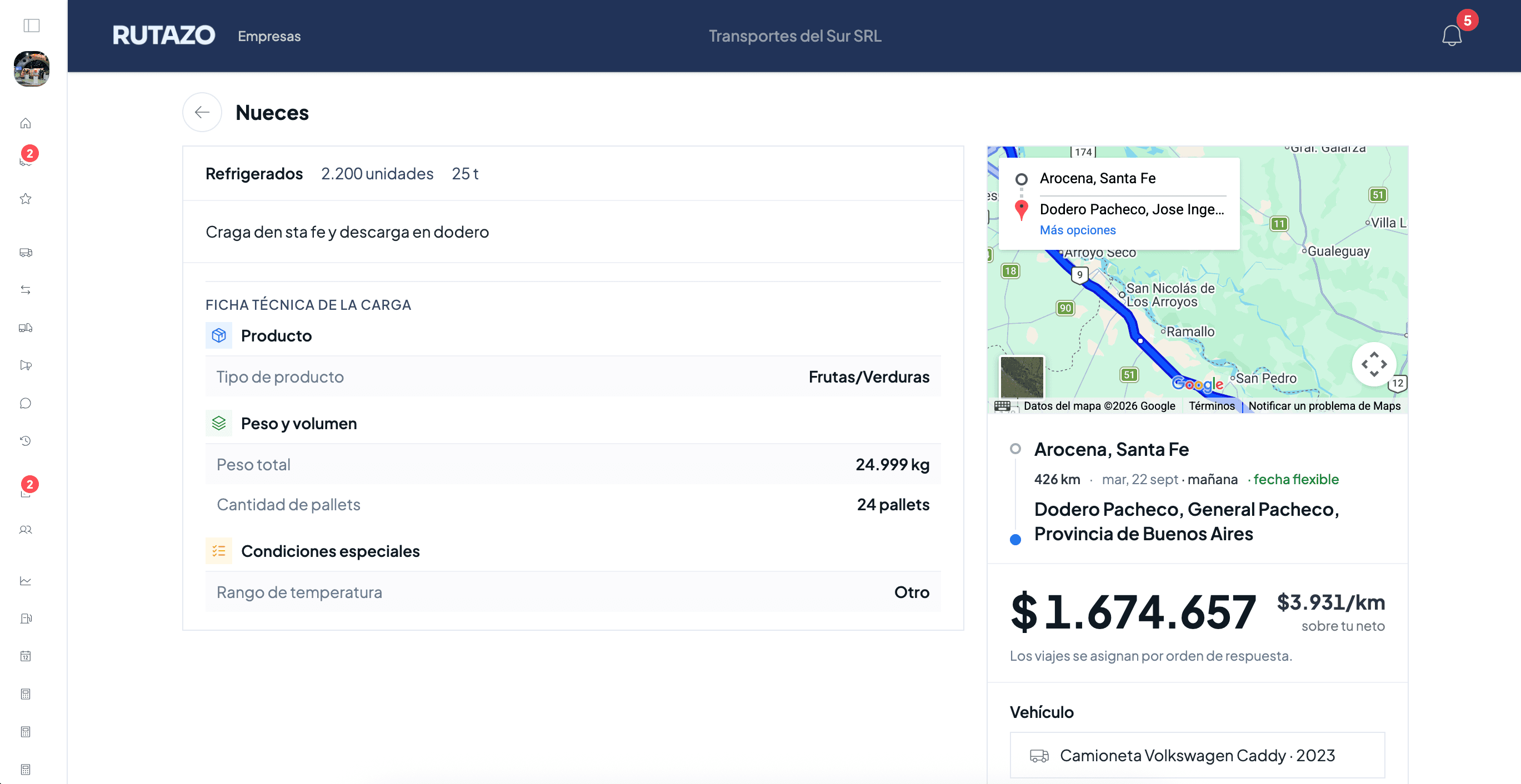Click the Otro temperature range value
The width and height of the screenshot is (1521, 784).
[912, 592]
